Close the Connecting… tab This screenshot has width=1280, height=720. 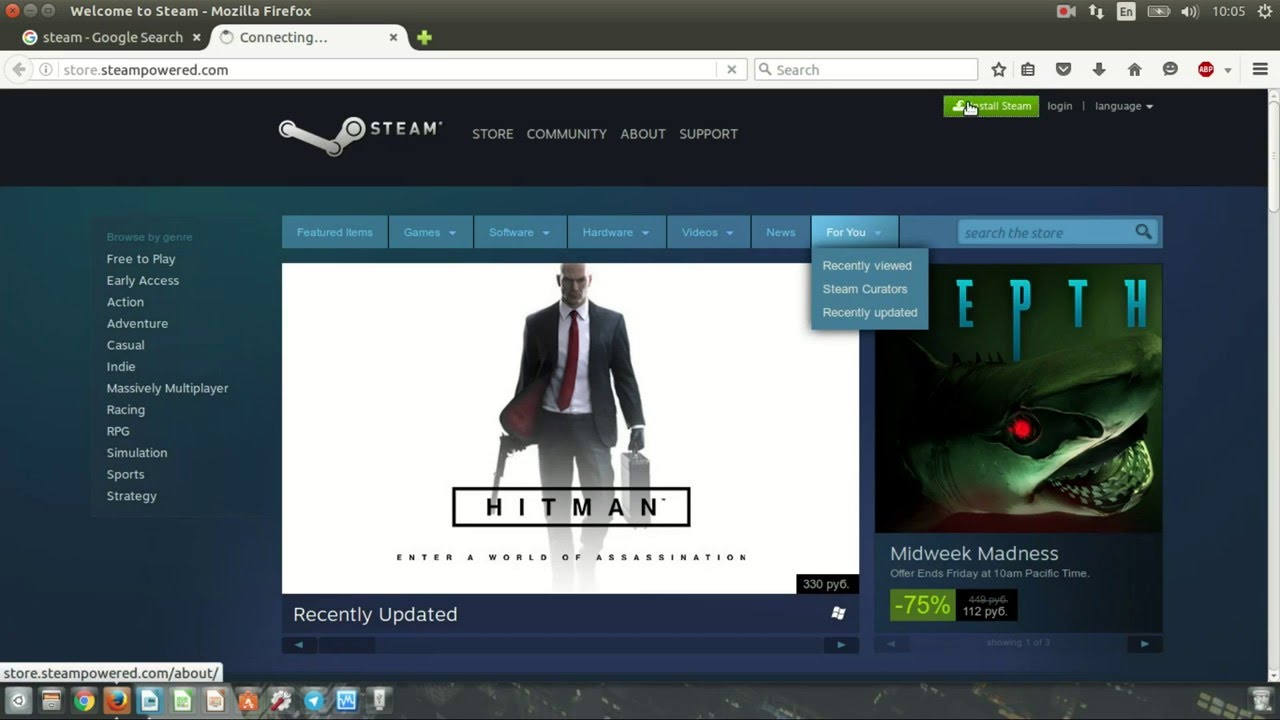(393, 38)
